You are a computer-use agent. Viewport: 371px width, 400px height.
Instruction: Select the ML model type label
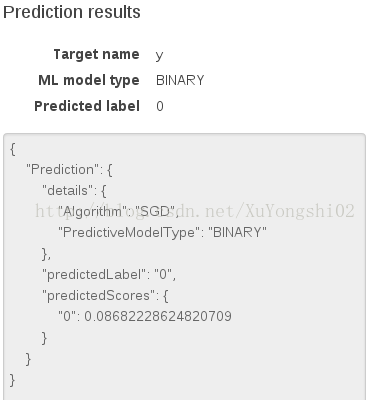pyautogui.click(x=89, y=80)
